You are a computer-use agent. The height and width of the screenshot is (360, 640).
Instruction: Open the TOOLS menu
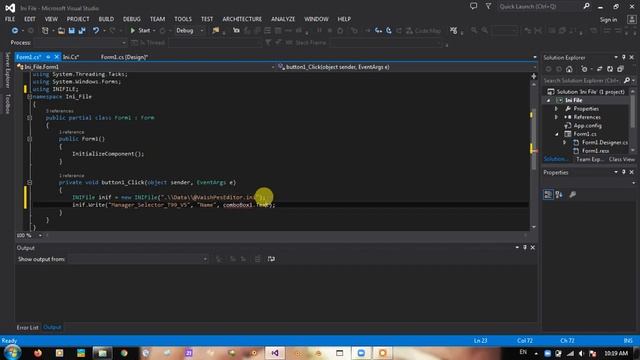182,19
